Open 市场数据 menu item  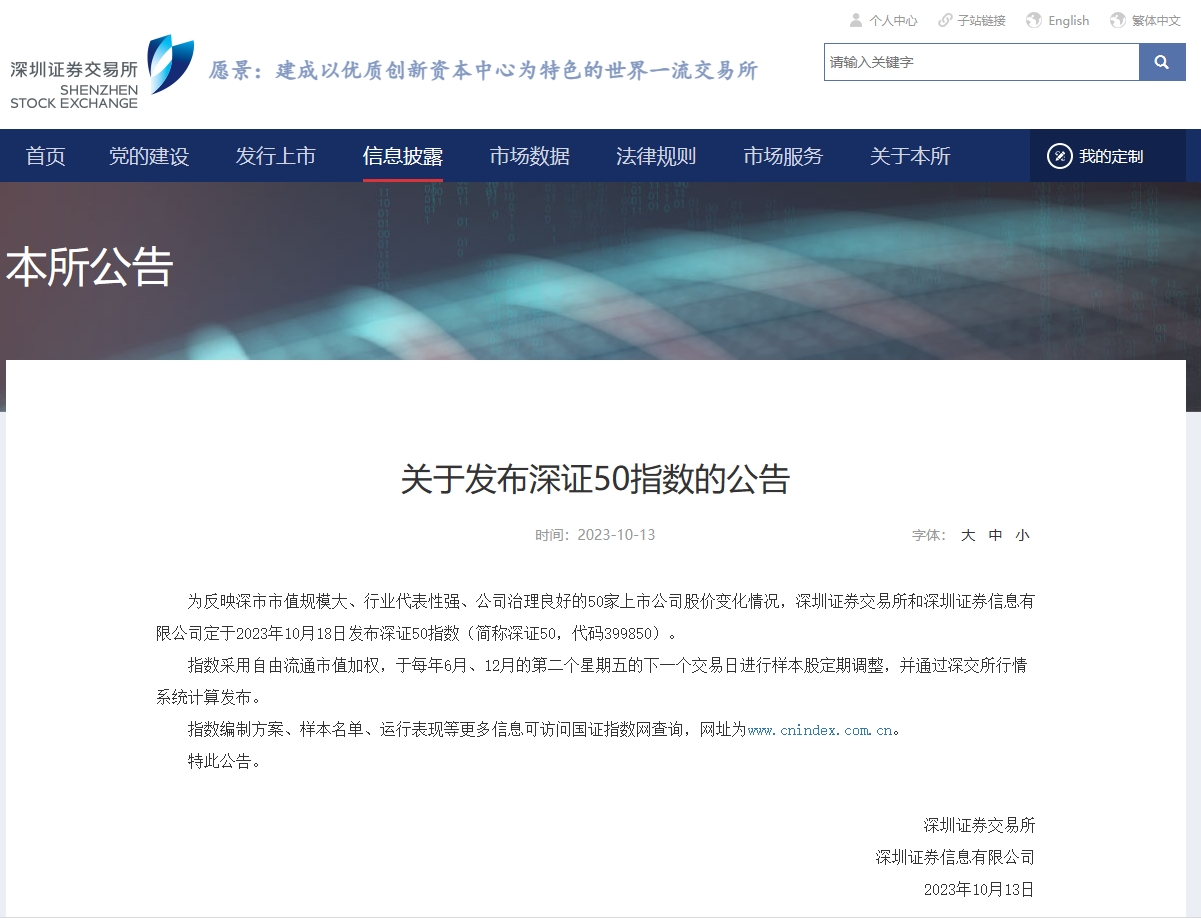click(x=530, y=156)
